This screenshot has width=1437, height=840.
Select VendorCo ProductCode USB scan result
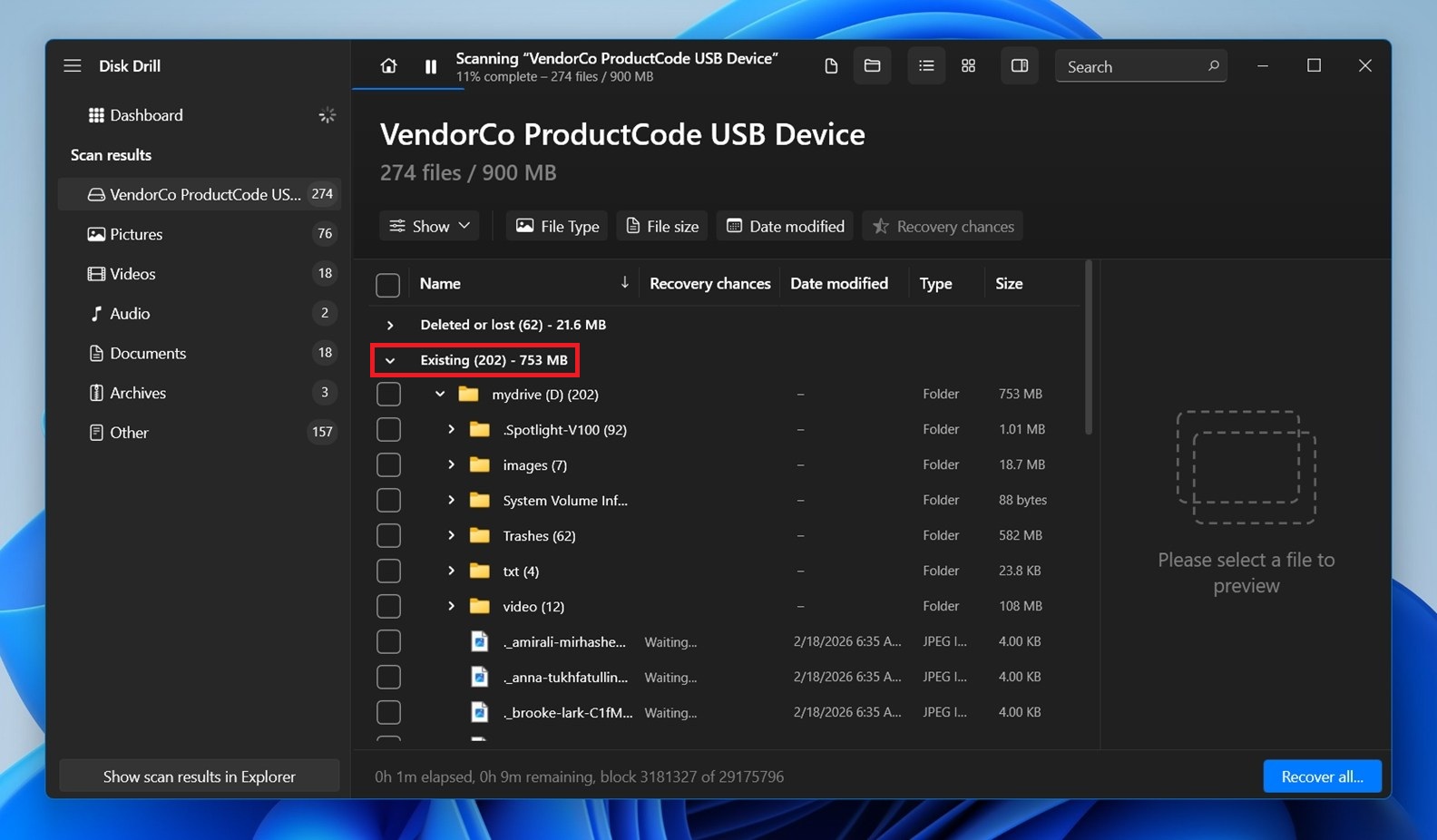tap(200, 194)
